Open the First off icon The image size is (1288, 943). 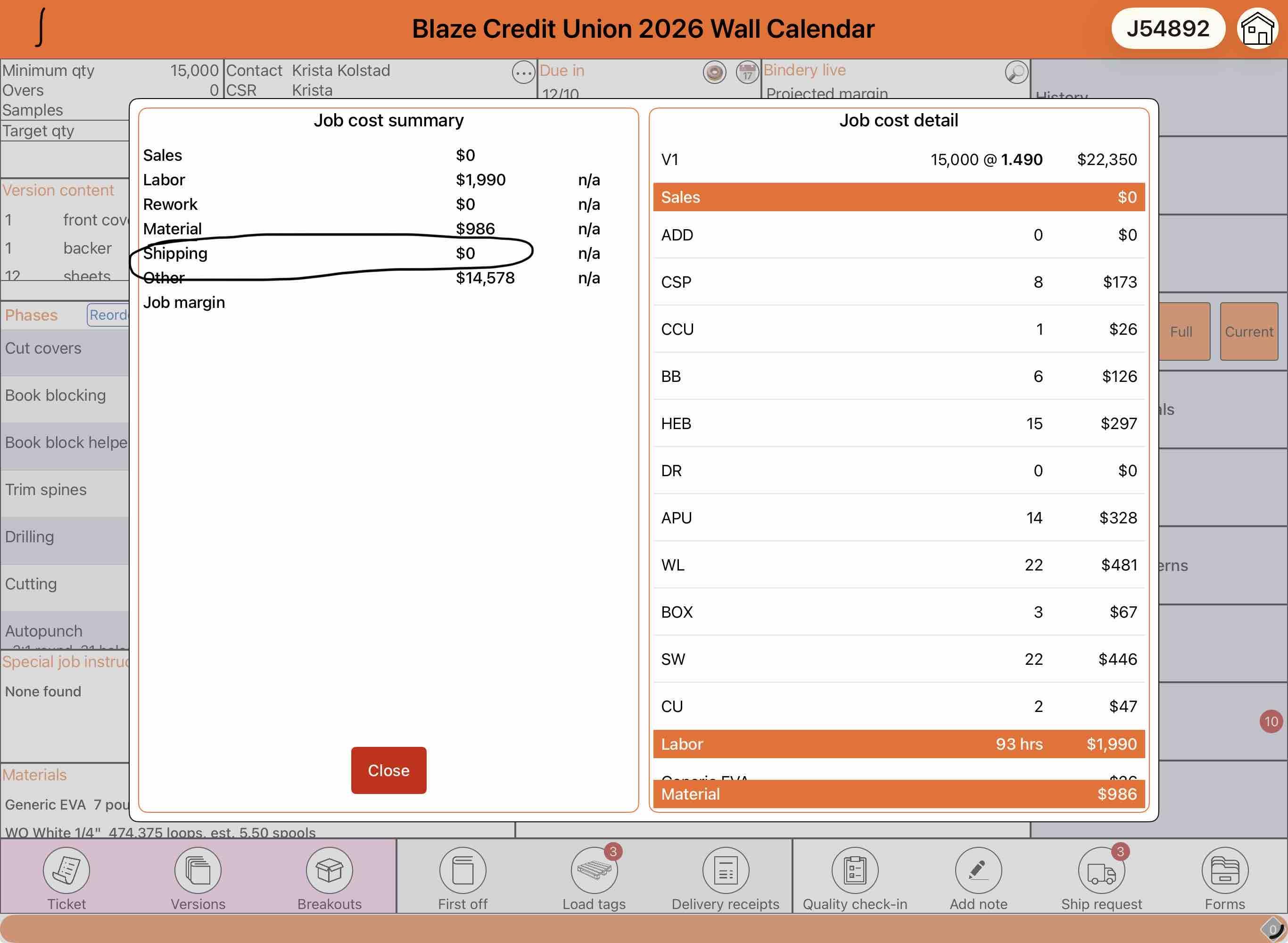coord(462,870)
